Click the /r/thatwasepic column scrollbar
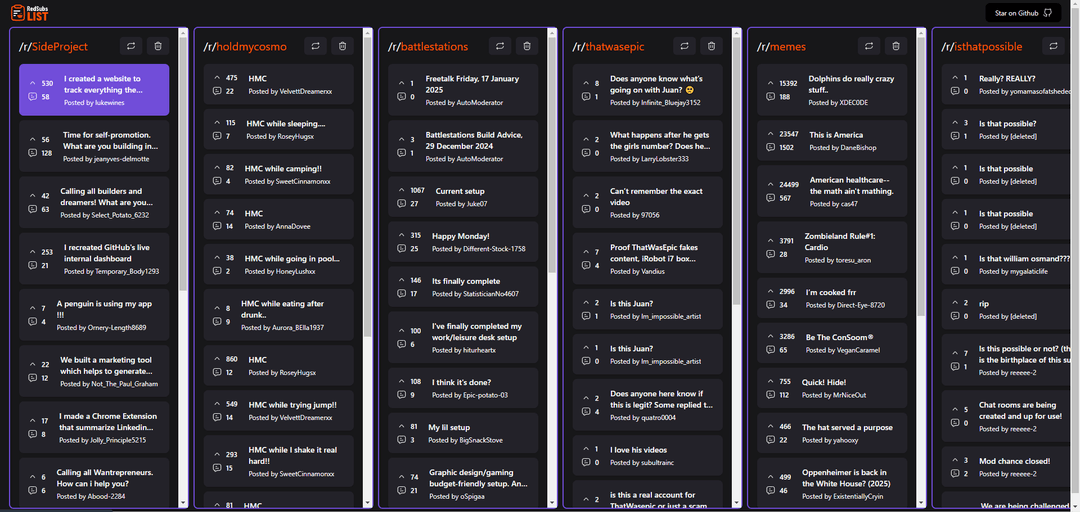1080x512 pixels. [x=736, y=160]
